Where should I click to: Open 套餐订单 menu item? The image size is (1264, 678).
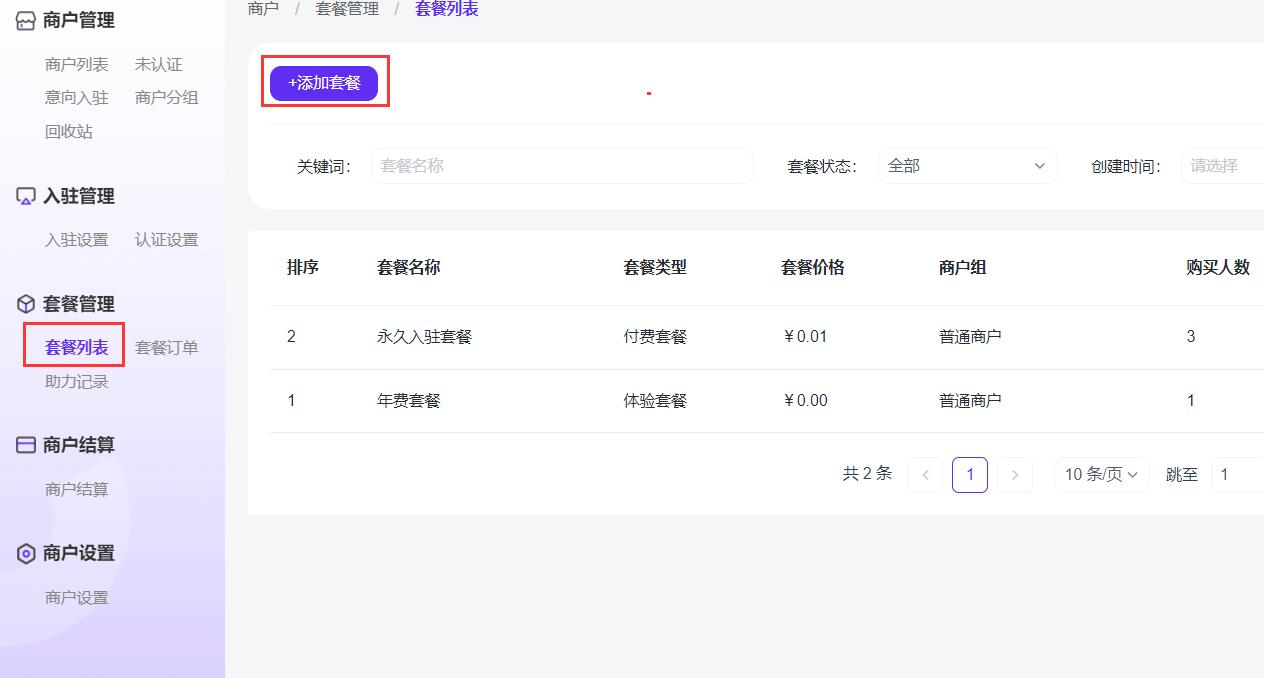[167, 348]
